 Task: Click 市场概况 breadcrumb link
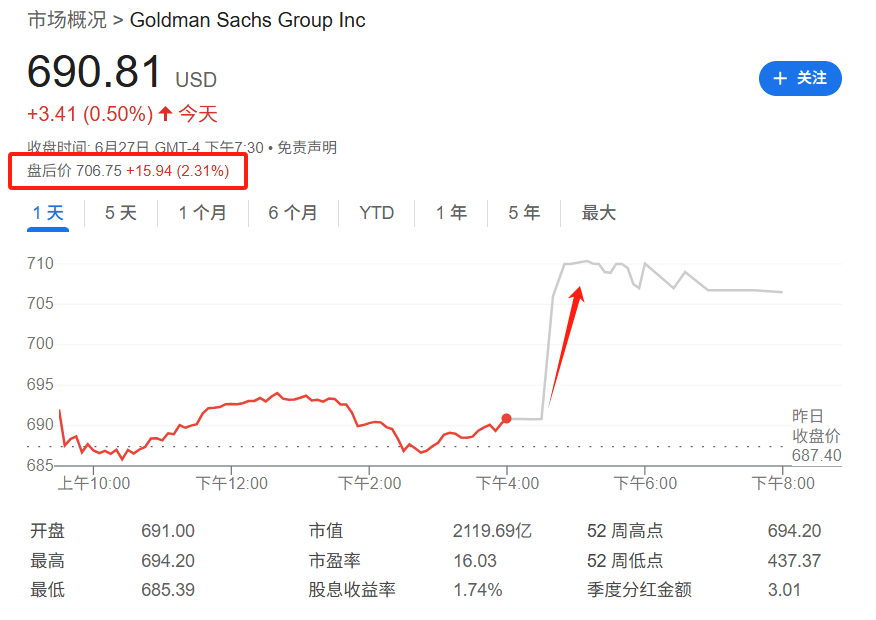(67, 20)
